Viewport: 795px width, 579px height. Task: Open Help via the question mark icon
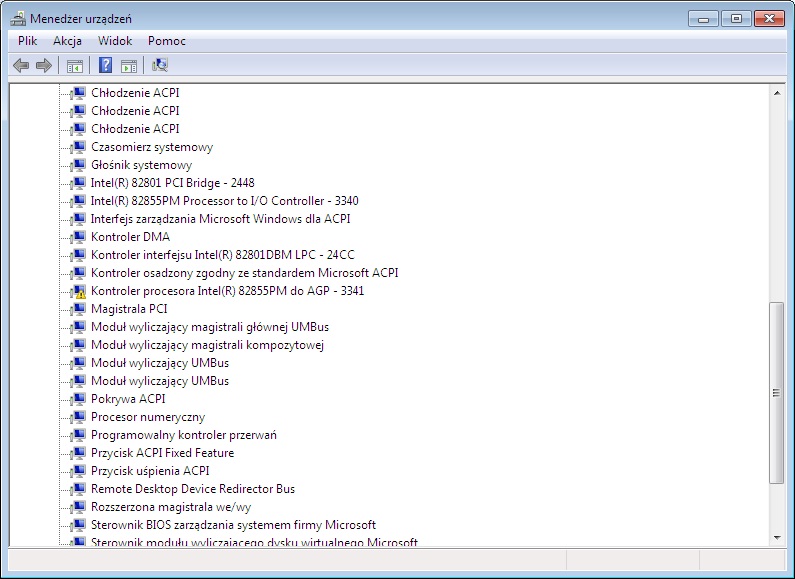tap(105, 65)
